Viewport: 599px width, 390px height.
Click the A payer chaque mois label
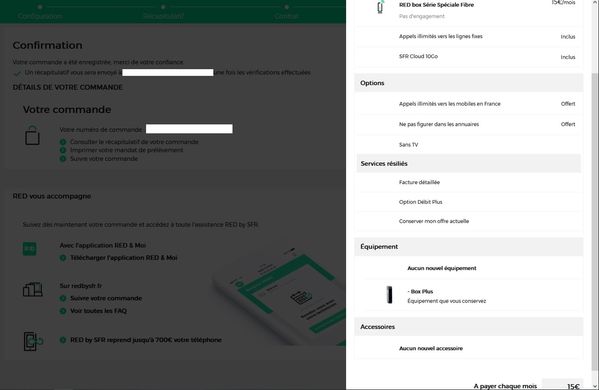pyautogui.click(x=505, y=386)
